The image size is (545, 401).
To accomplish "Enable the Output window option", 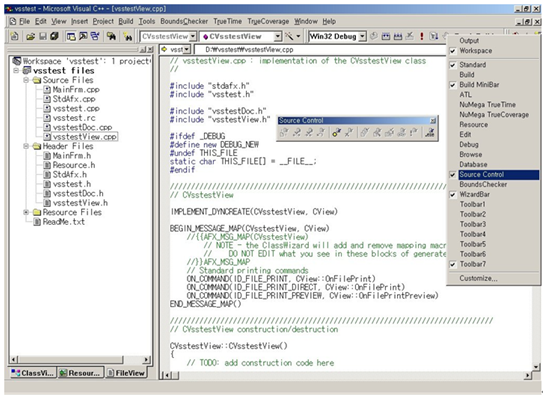I will (x=494, y=41).
